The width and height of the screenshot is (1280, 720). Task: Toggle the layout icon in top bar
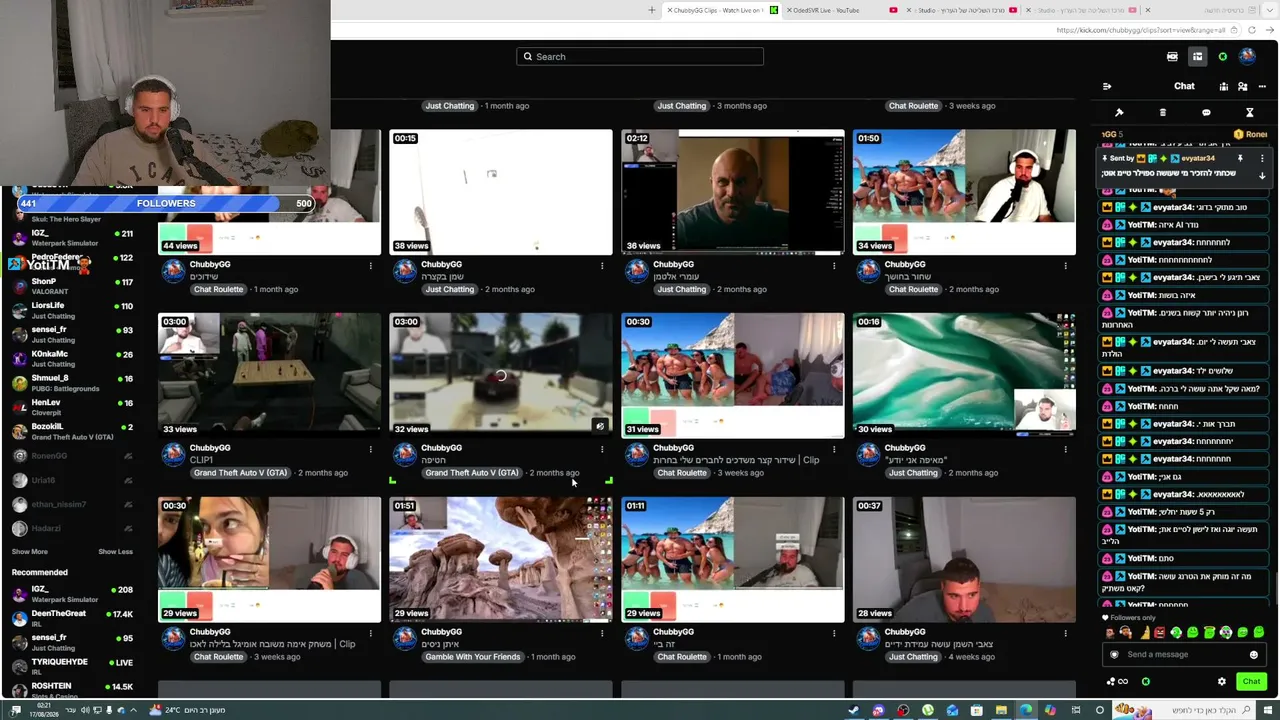click(x=1197, y=57)
